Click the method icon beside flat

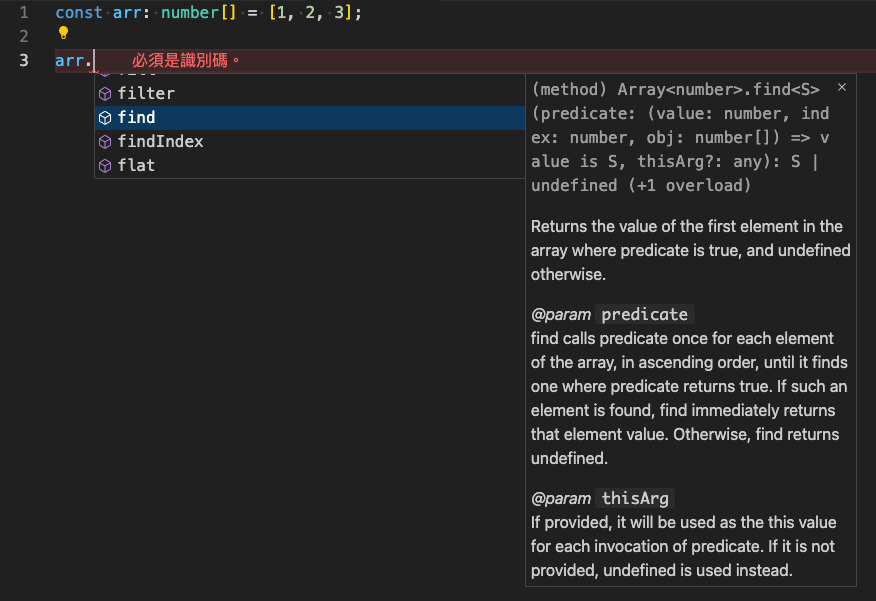tap(104, 165)
